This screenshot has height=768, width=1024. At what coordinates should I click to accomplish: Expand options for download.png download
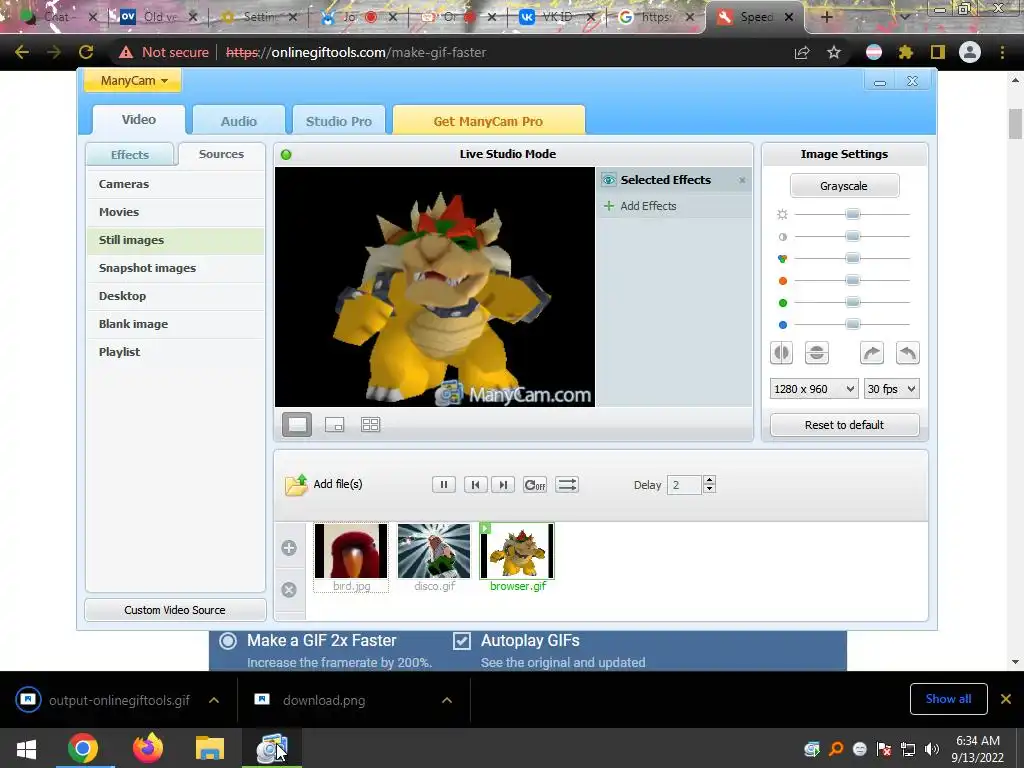tap(447, 700)
